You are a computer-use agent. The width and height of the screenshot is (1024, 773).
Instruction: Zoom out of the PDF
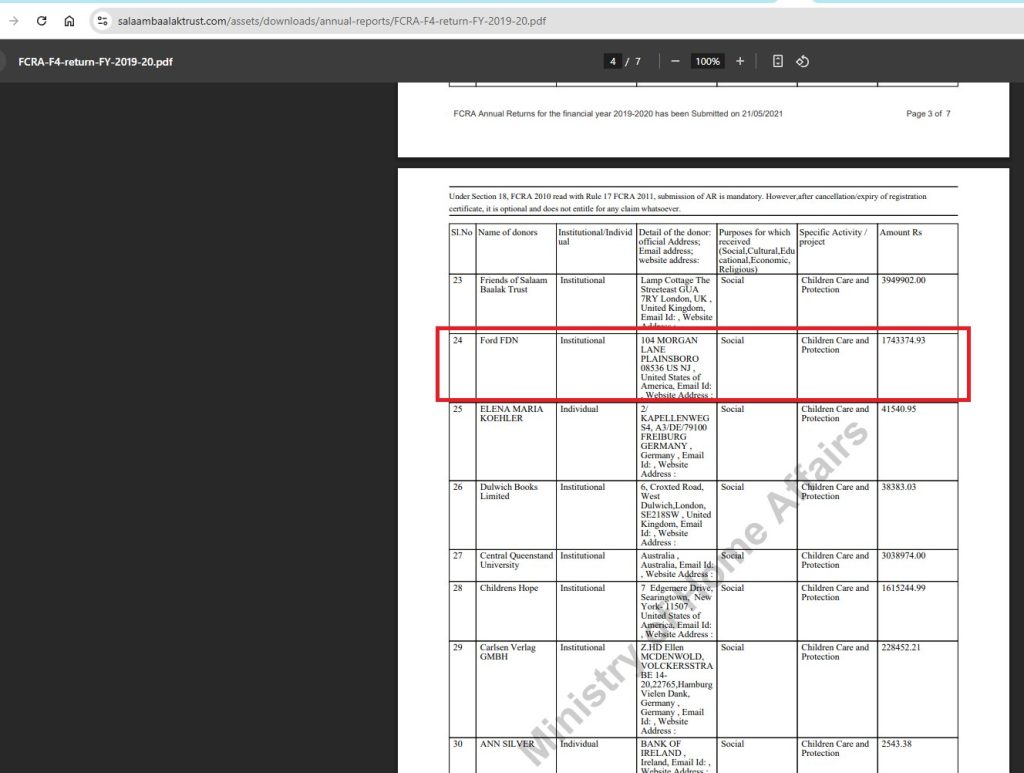[x=675, y=61]
